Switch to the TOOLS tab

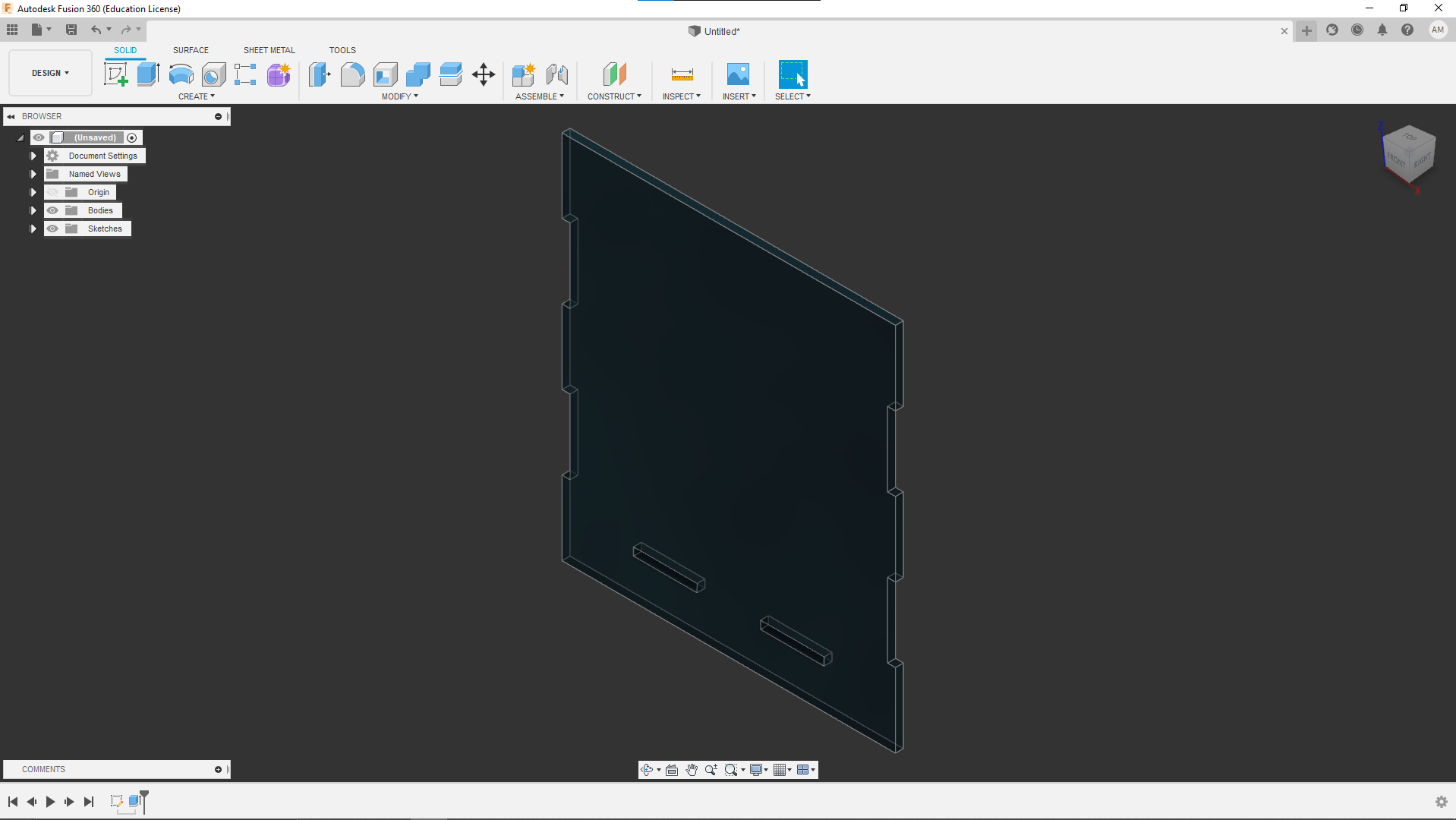[342, 50]
